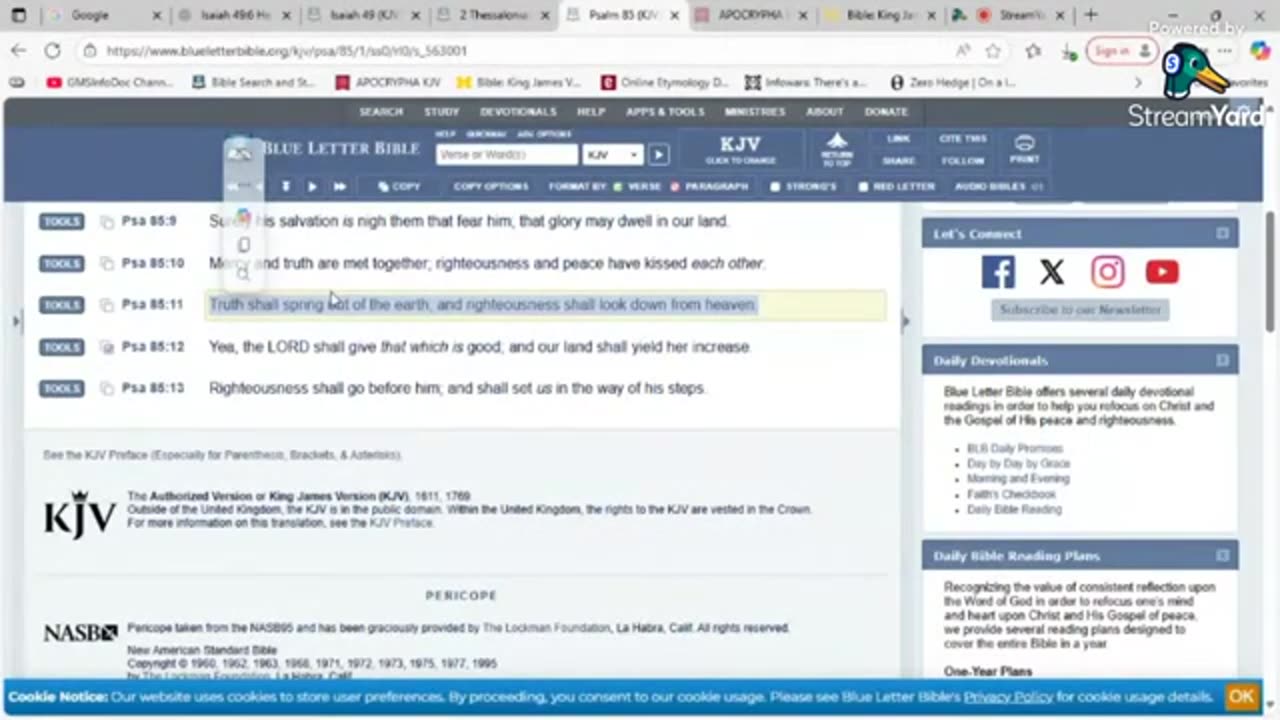Click copy icon beside Psa 85:12

pos(107,347)
